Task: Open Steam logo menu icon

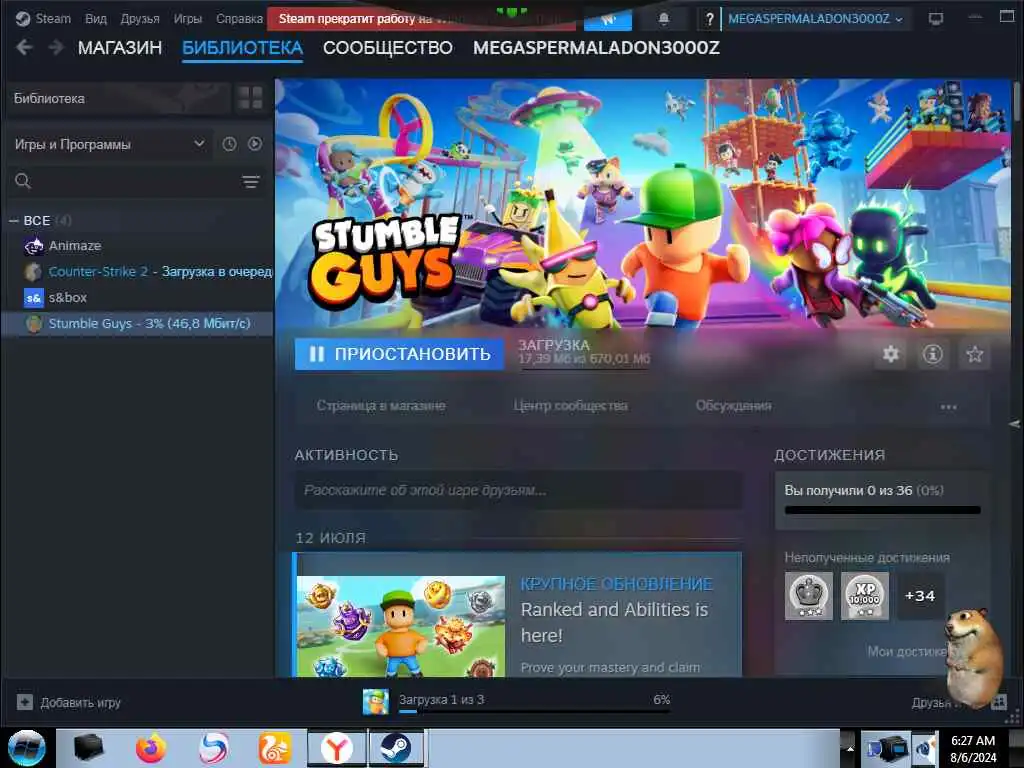Action: 23,18
